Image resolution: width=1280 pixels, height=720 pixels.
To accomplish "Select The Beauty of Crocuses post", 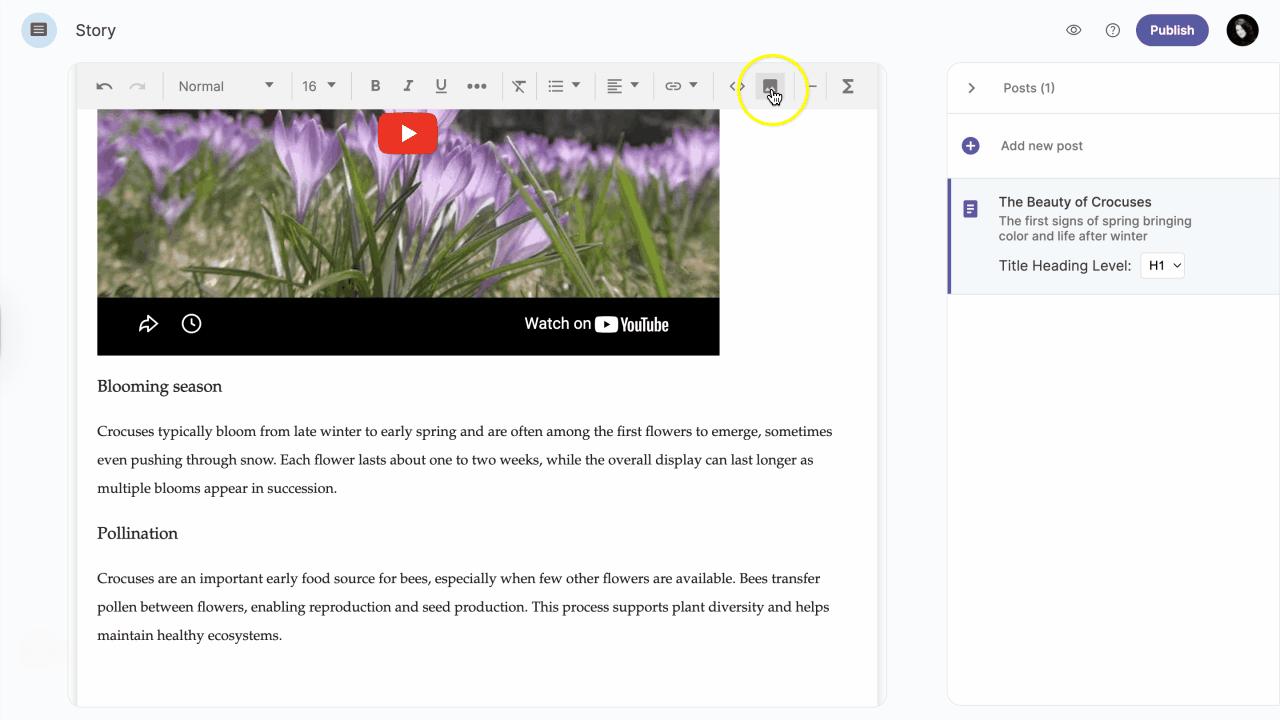I will click(1075, 202).
